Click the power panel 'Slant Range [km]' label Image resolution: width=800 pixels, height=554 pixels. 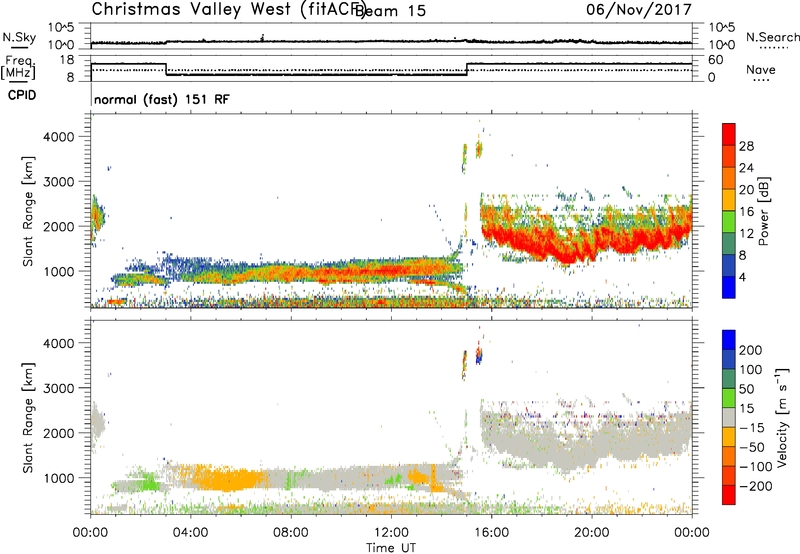(28, 211)
